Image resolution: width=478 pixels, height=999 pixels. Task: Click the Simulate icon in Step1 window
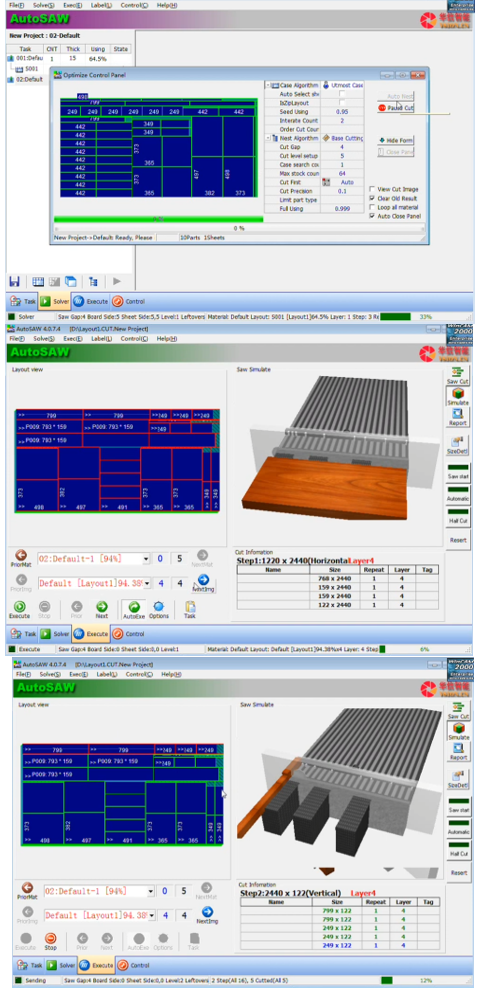pyautogui.click(x=457, y=397)
